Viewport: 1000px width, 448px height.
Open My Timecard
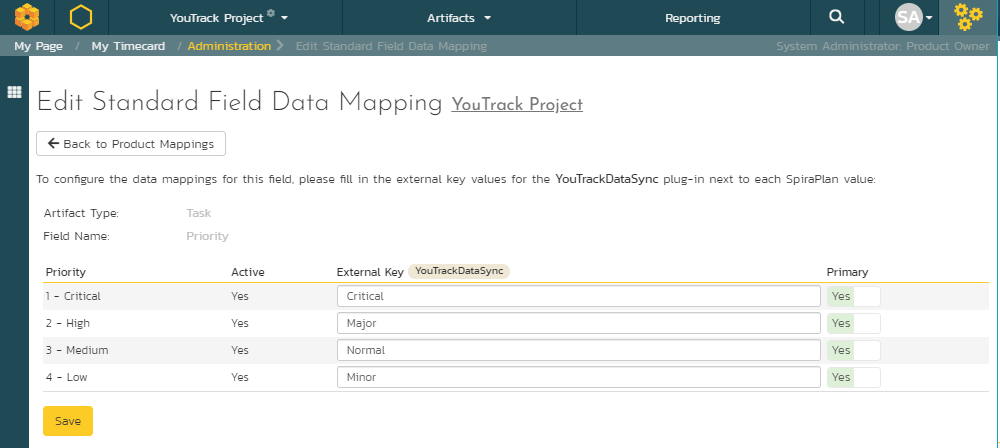128,46
